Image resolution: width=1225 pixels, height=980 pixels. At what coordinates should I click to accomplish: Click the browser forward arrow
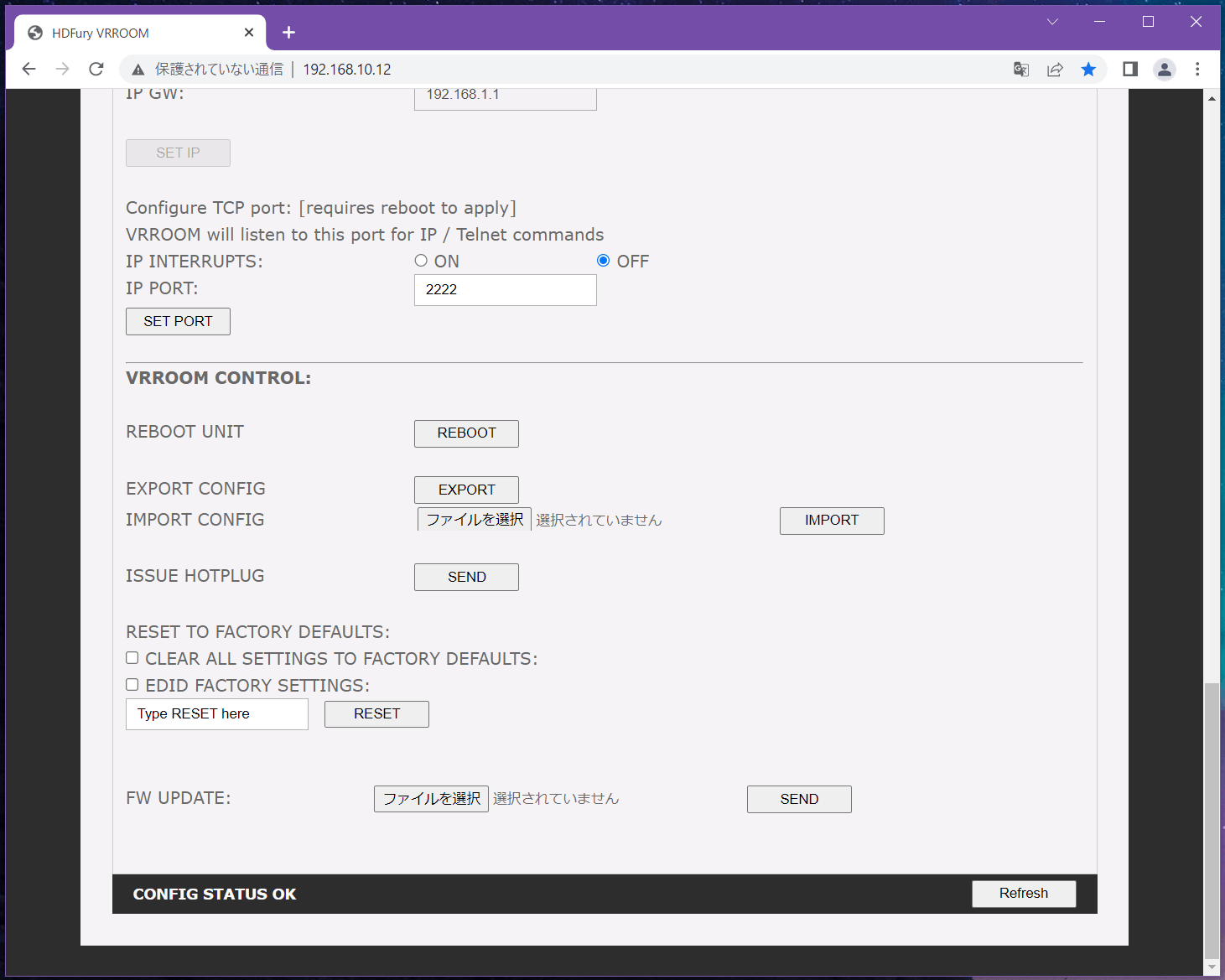coord(63,69)
